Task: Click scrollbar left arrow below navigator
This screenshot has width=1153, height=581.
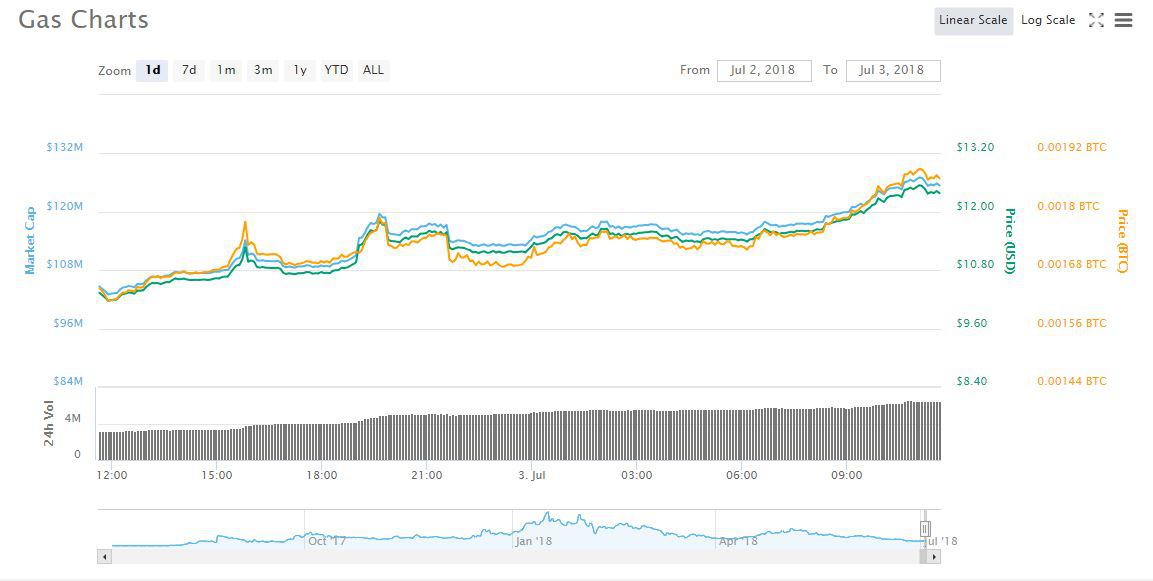Action: (104, 557)
